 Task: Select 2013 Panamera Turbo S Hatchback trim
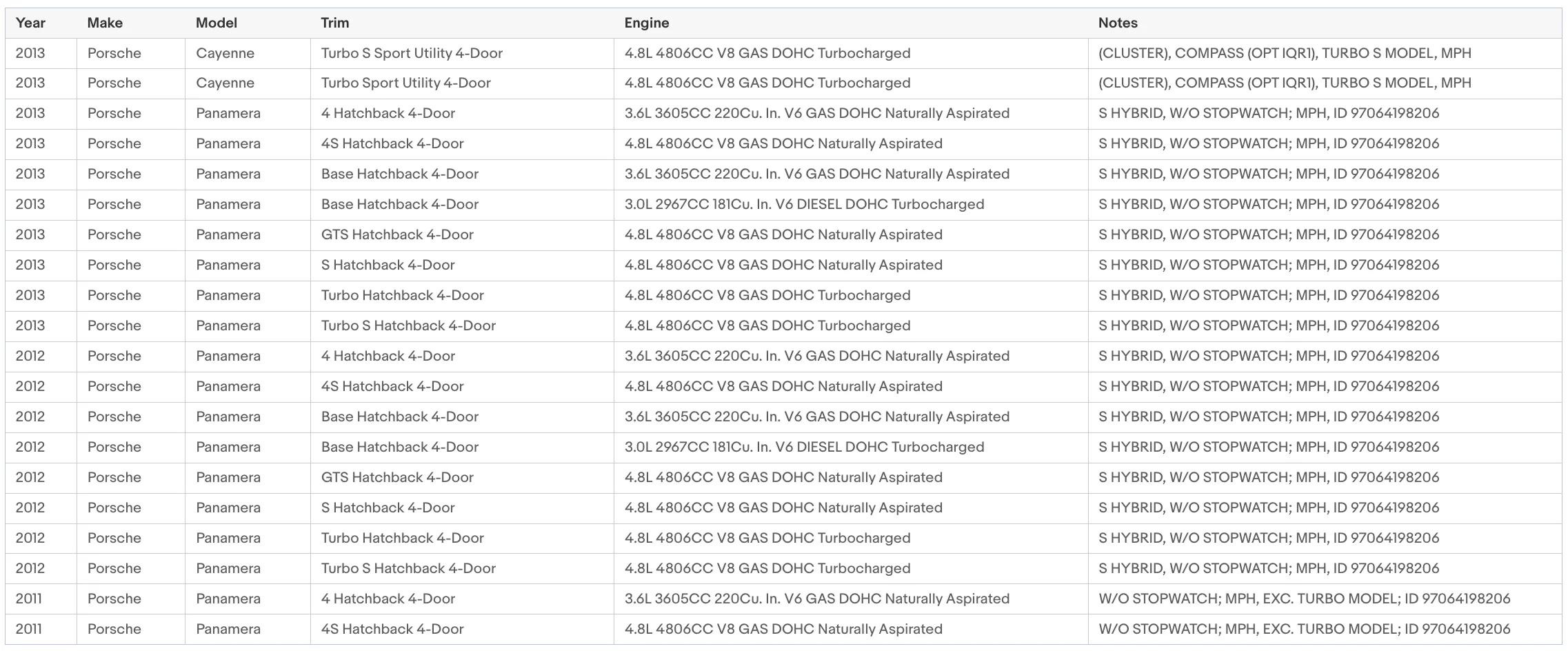pyautogui.click(x=408, y=325)
